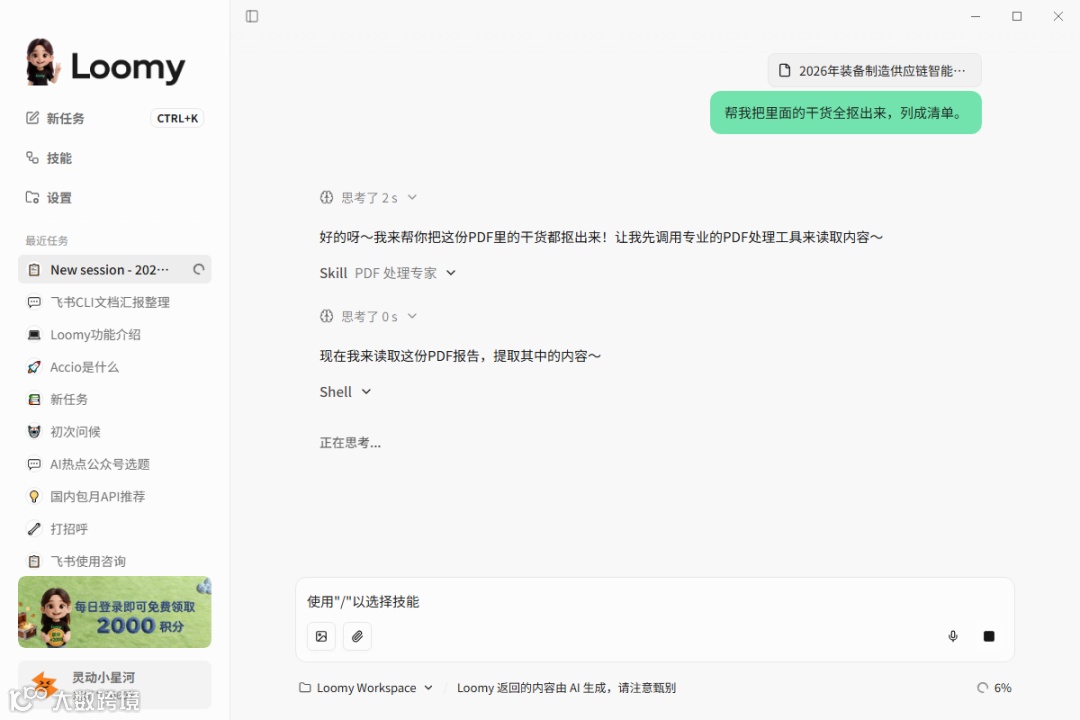
Task: Click the message input field
Action: 654,601
